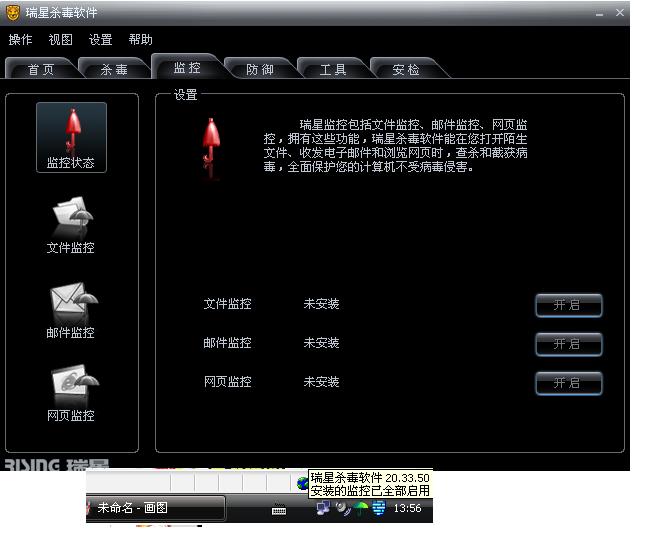Switch to the 防御 tab

pos(260,69)
